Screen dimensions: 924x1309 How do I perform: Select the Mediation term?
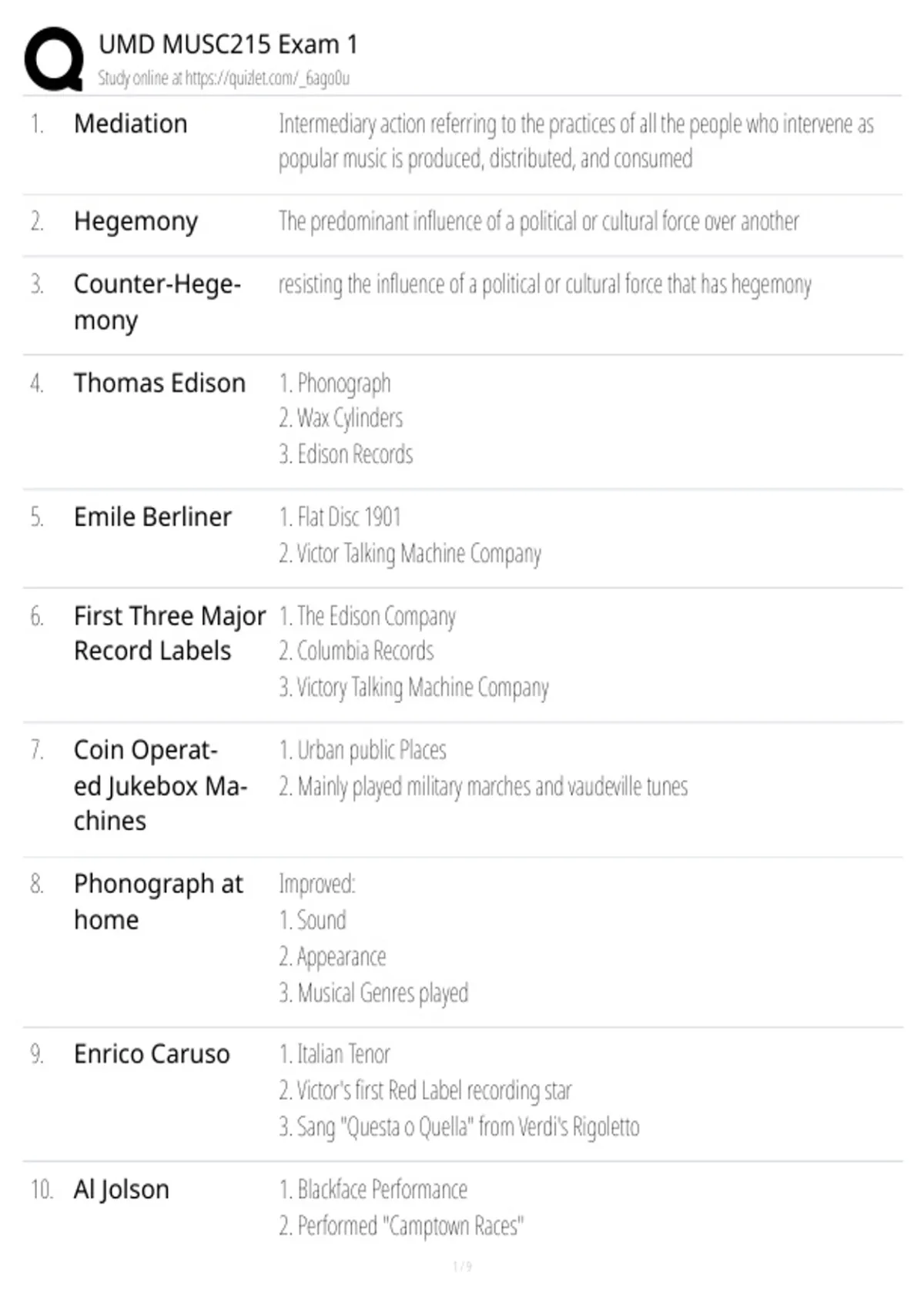(x=130, y=124)
